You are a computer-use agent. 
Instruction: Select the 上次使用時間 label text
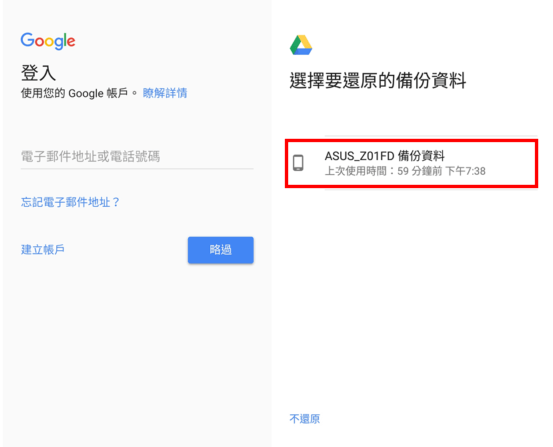coord(356,171)
